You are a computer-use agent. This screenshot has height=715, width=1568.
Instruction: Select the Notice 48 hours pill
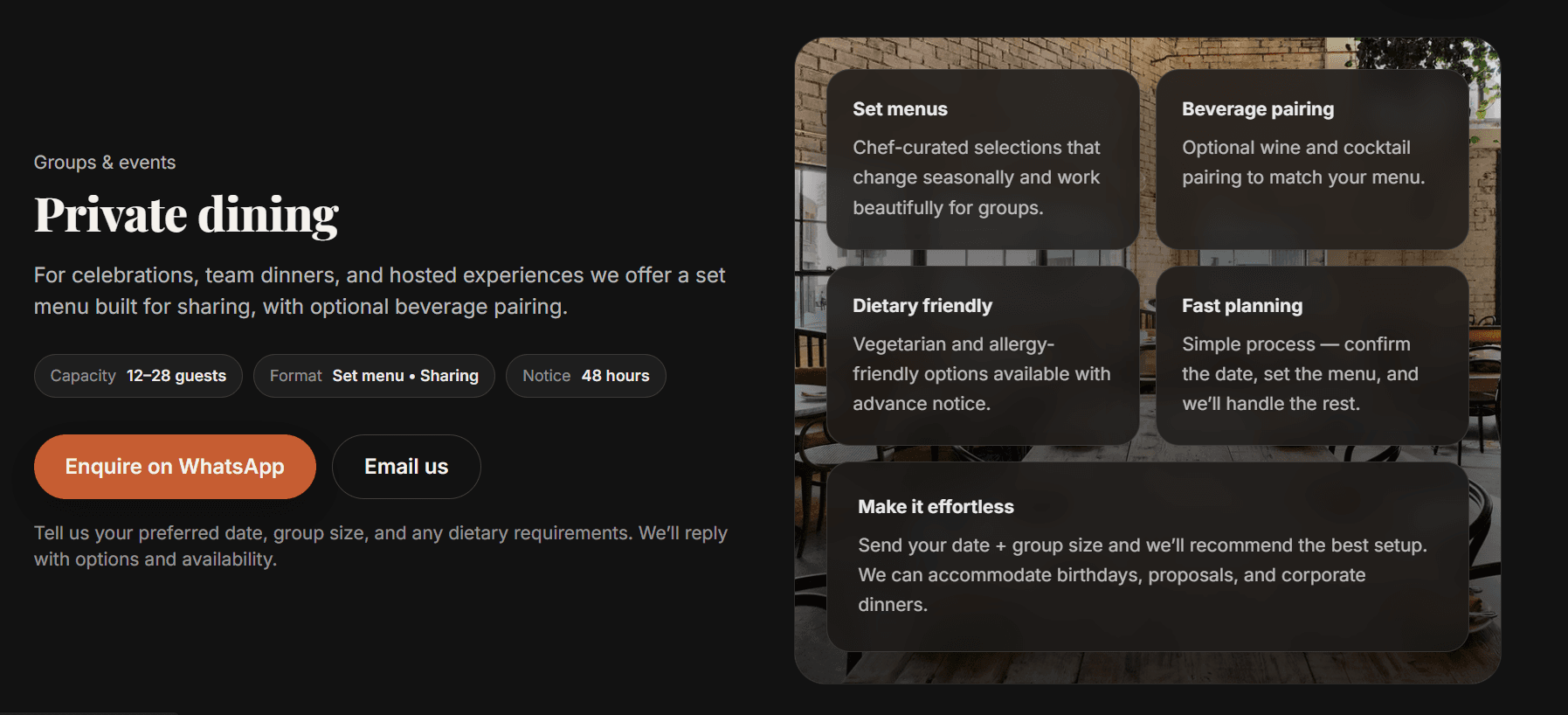585,376
